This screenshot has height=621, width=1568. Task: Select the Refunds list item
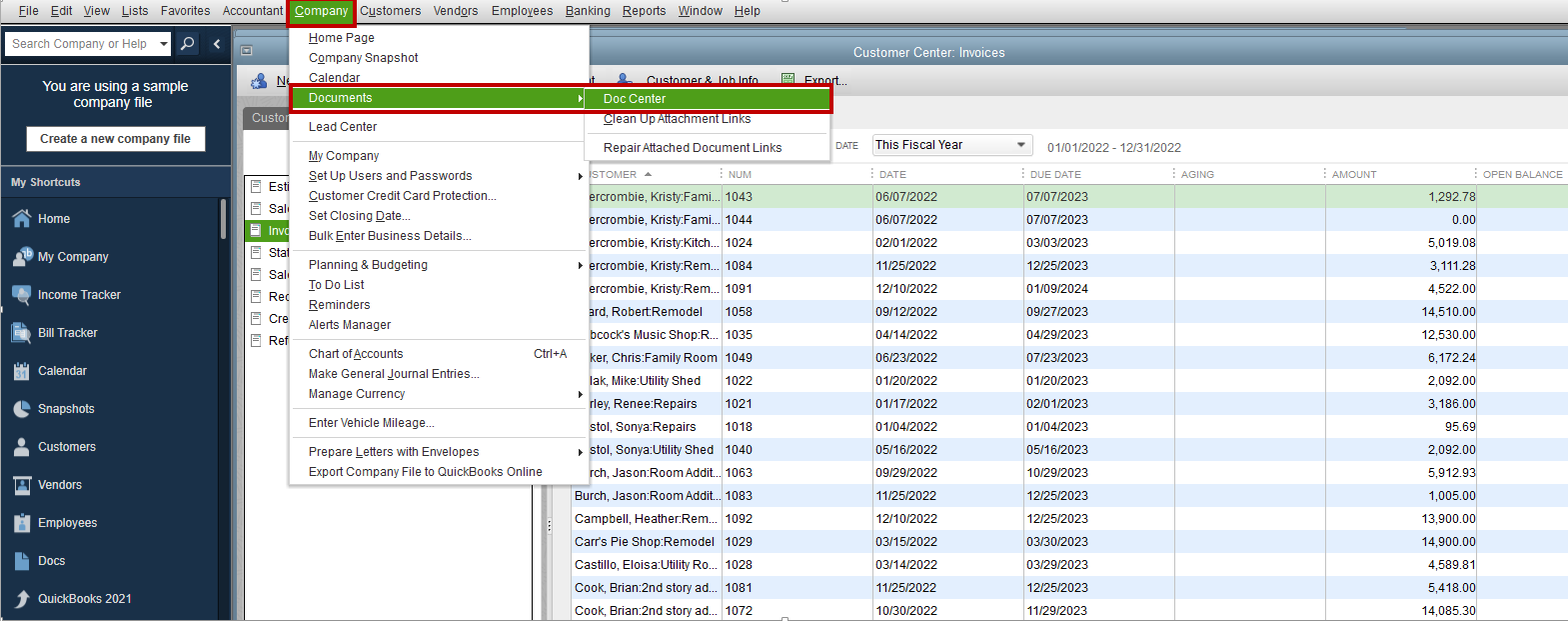[268, 341]
